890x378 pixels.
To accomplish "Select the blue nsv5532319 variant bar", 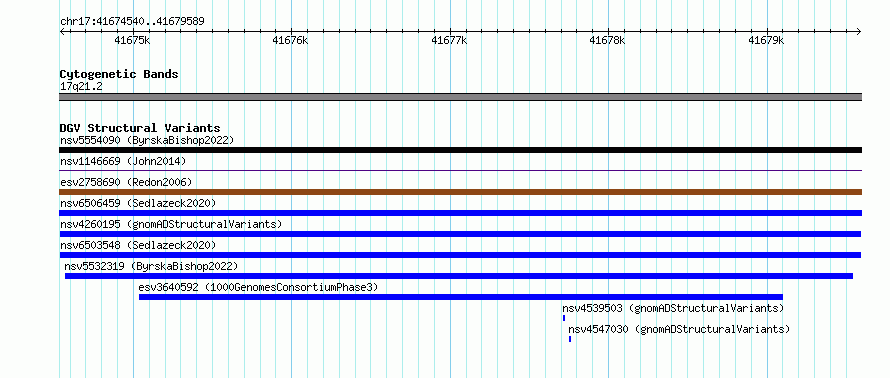I will click(459, 276).
